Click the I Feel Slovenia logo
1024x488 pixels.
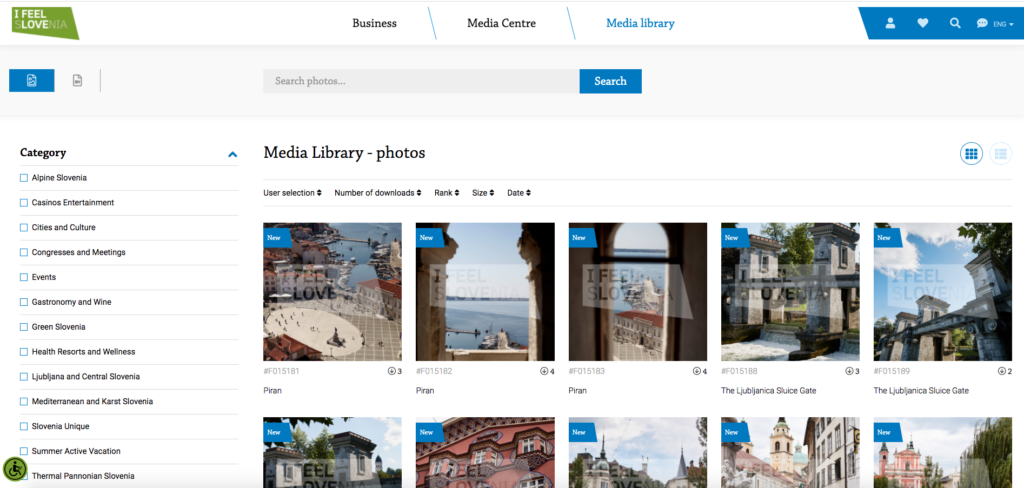[x=45, y=23]
